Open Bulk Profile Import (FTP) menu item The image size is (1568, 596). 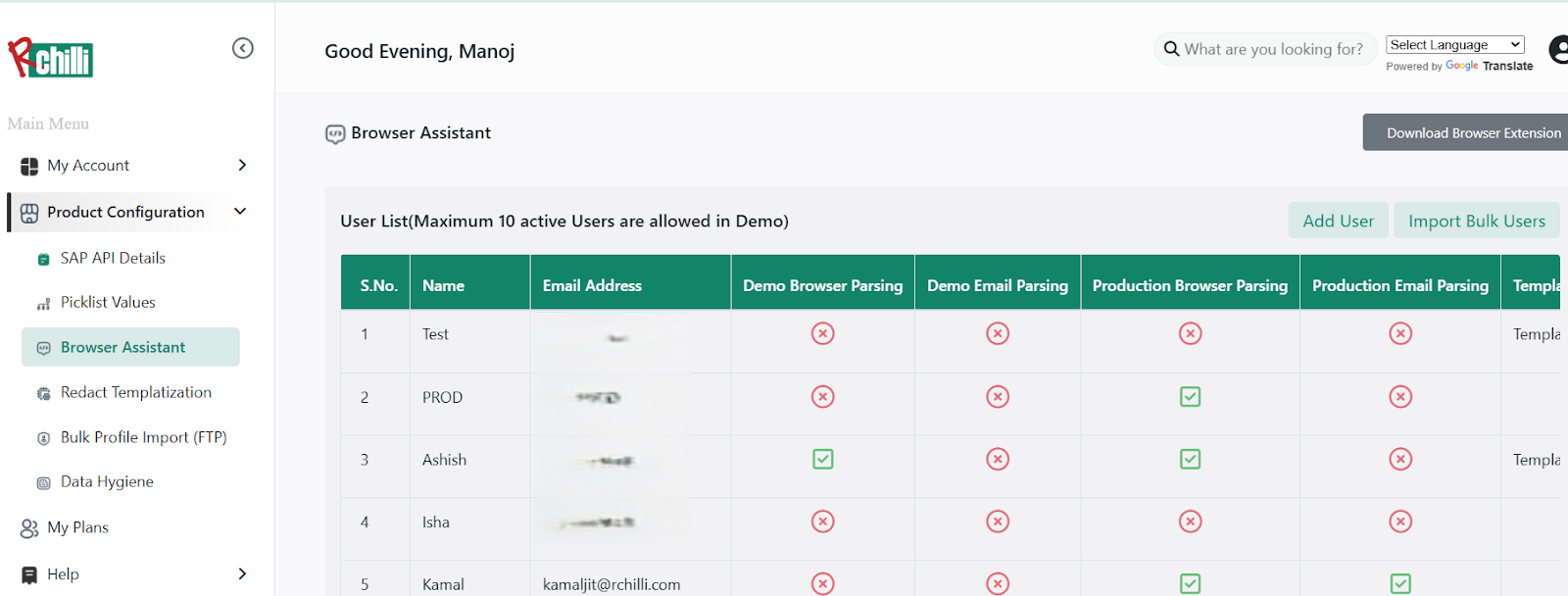(x=143, y=437)
